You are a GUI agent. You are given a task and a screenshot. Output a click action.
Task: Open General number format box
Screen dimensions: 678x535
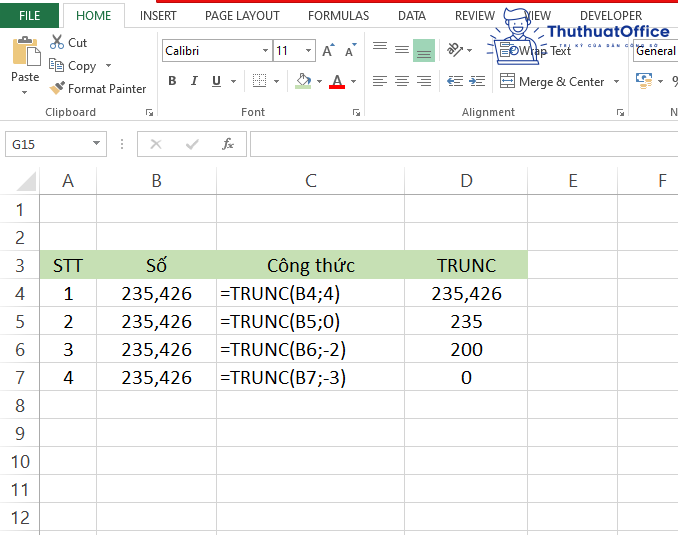(656, 51)
